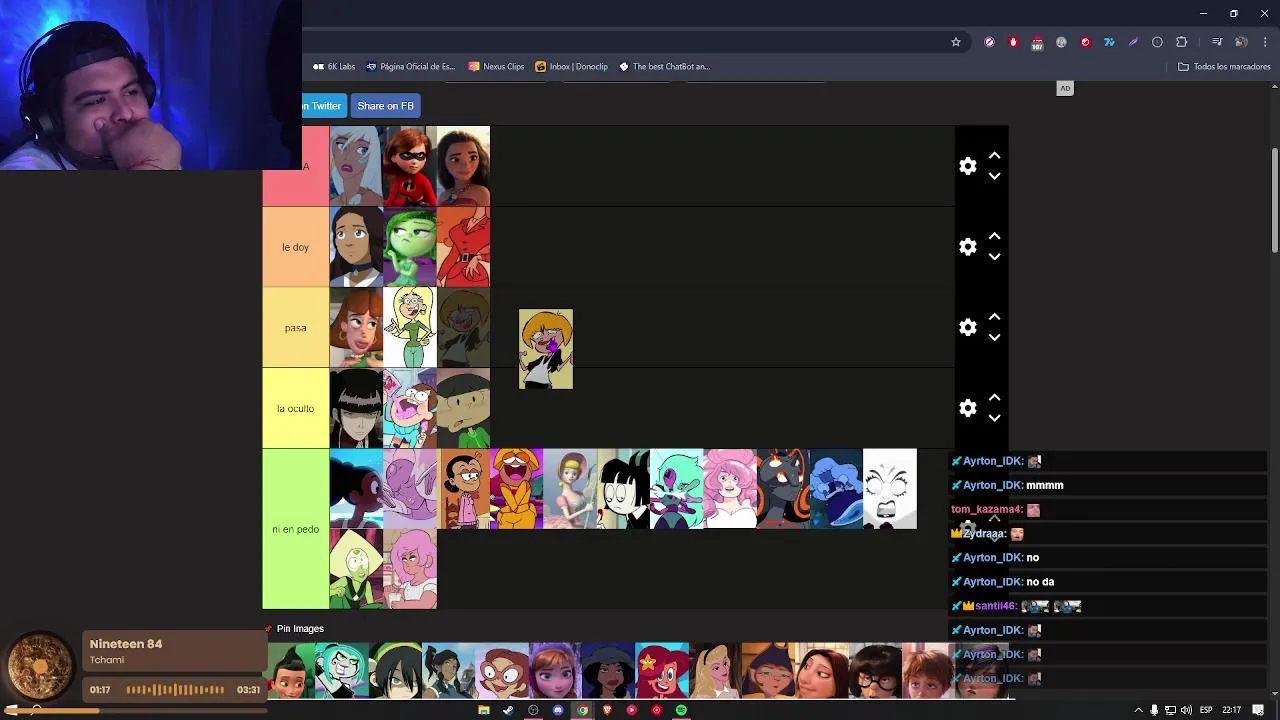Select the Elastigirl image in top tier
This screenshot has height=720, width=1280.
coord(410,166)
